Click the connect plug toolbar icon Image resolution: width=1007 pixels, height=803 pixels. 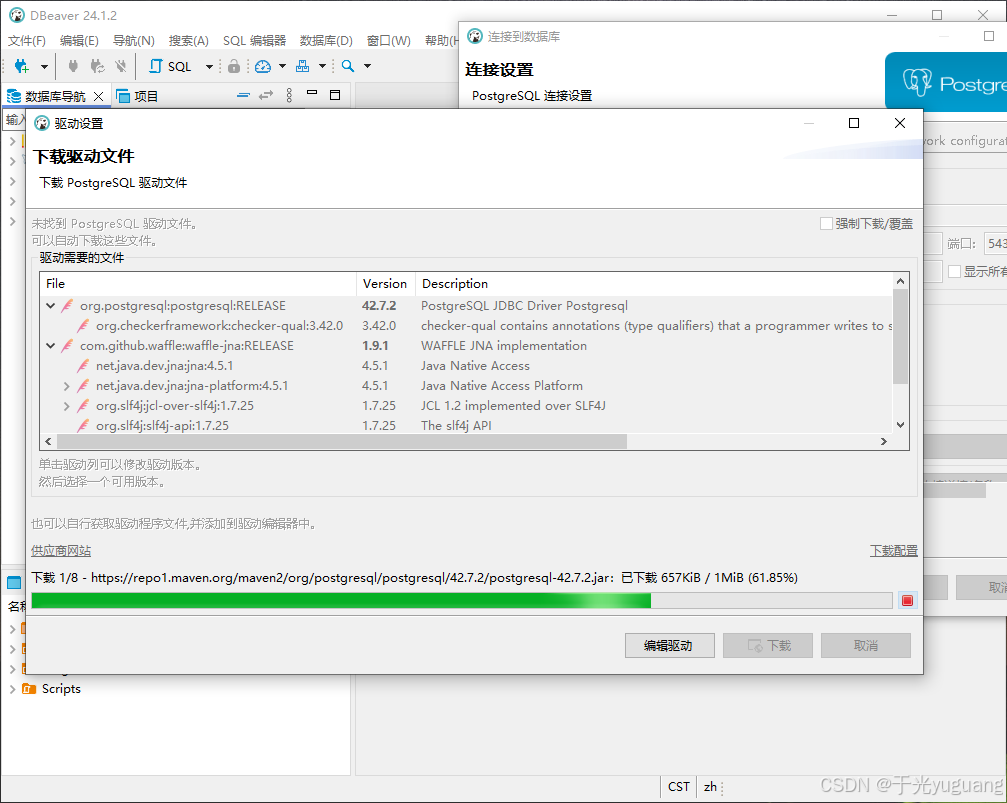coord(73,66)
